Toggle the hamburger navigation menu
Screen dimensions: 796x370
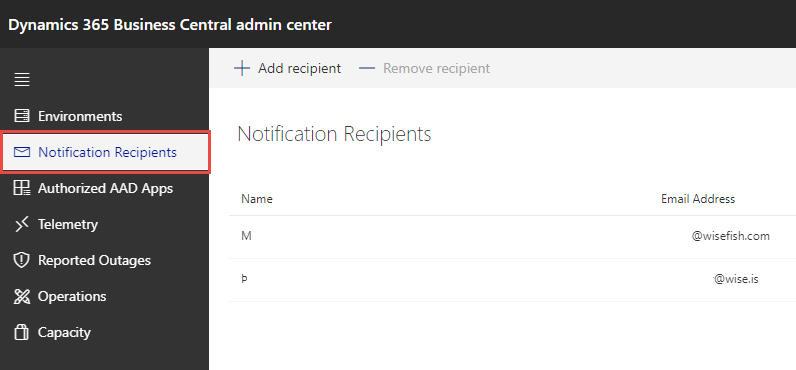[x=22, y=80]
